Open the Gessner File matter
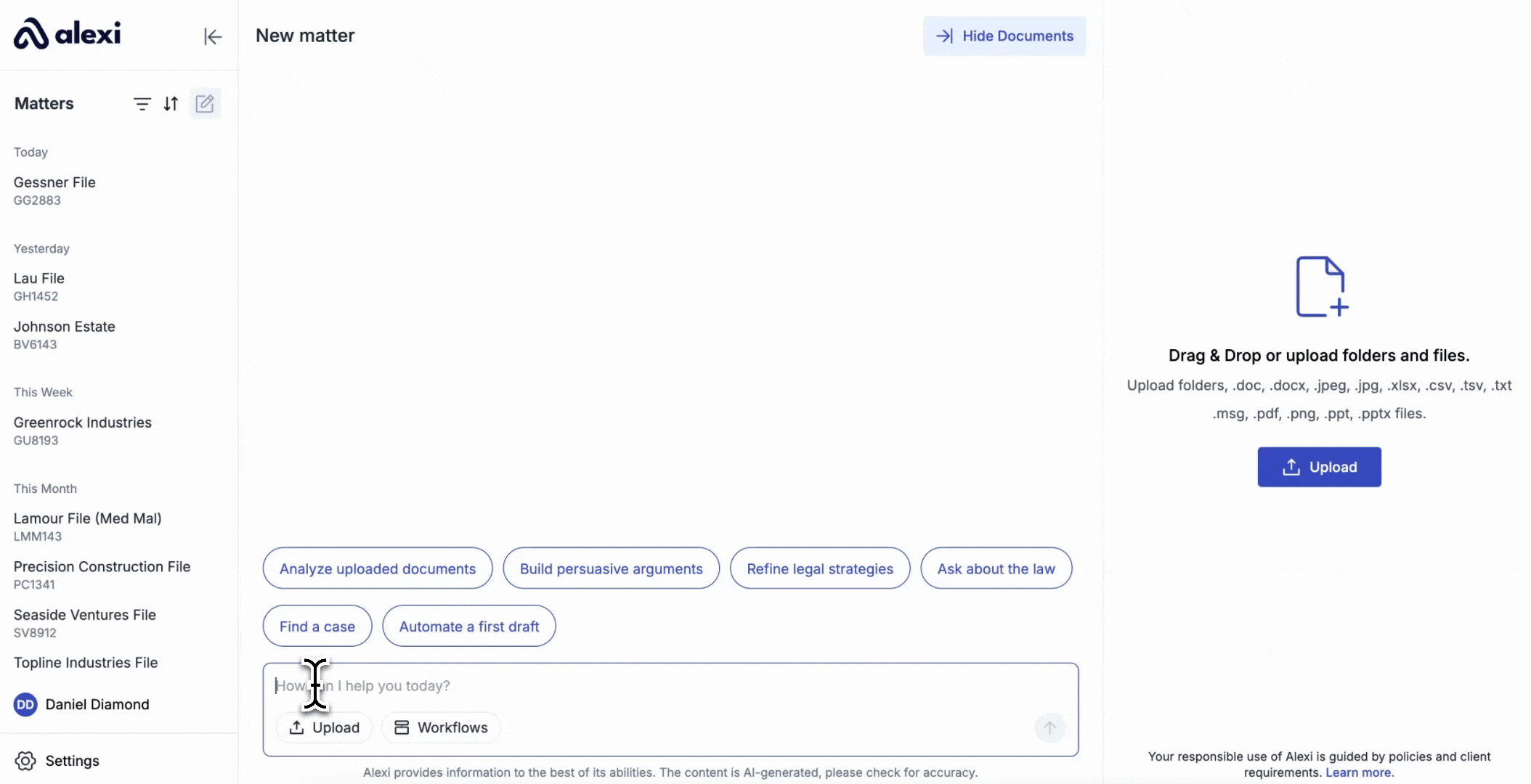 [x=54, y=183]
